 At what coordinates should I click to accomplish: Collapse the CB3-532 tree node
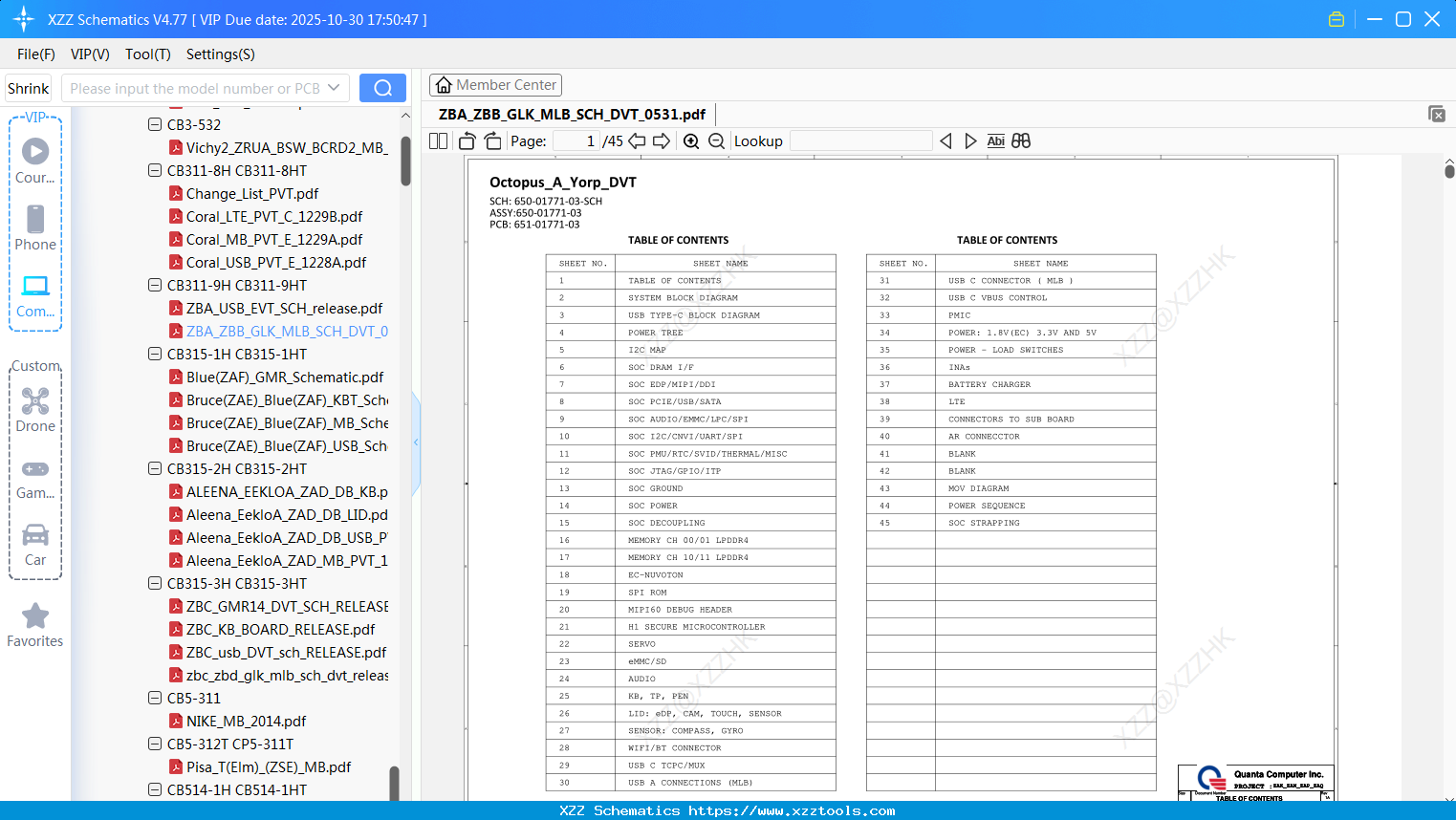[155, 124]
